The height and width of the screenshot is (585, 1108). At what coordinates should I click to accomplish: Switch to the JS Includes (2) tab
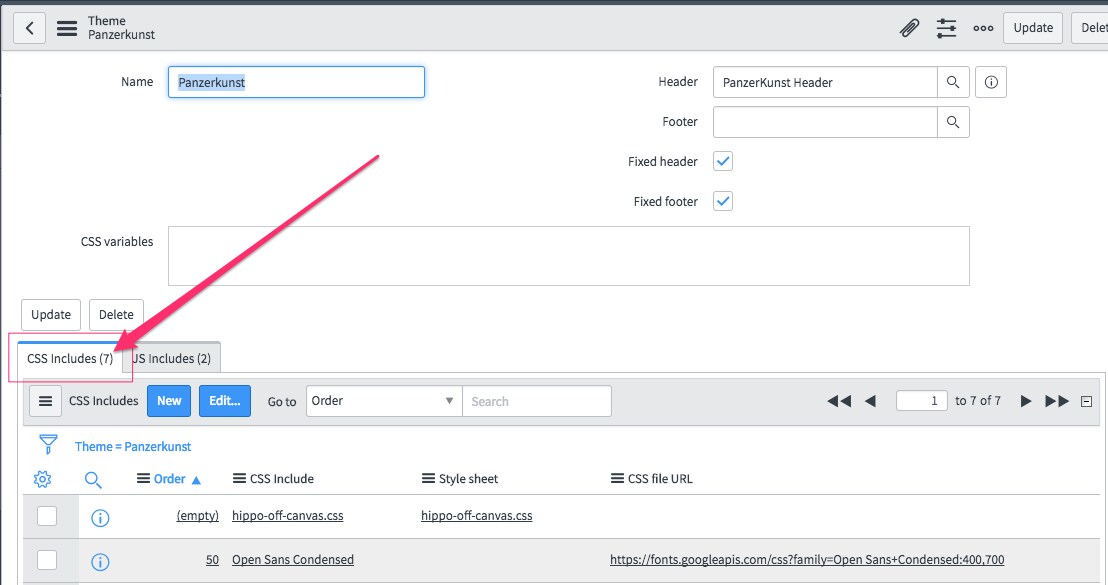172,358
